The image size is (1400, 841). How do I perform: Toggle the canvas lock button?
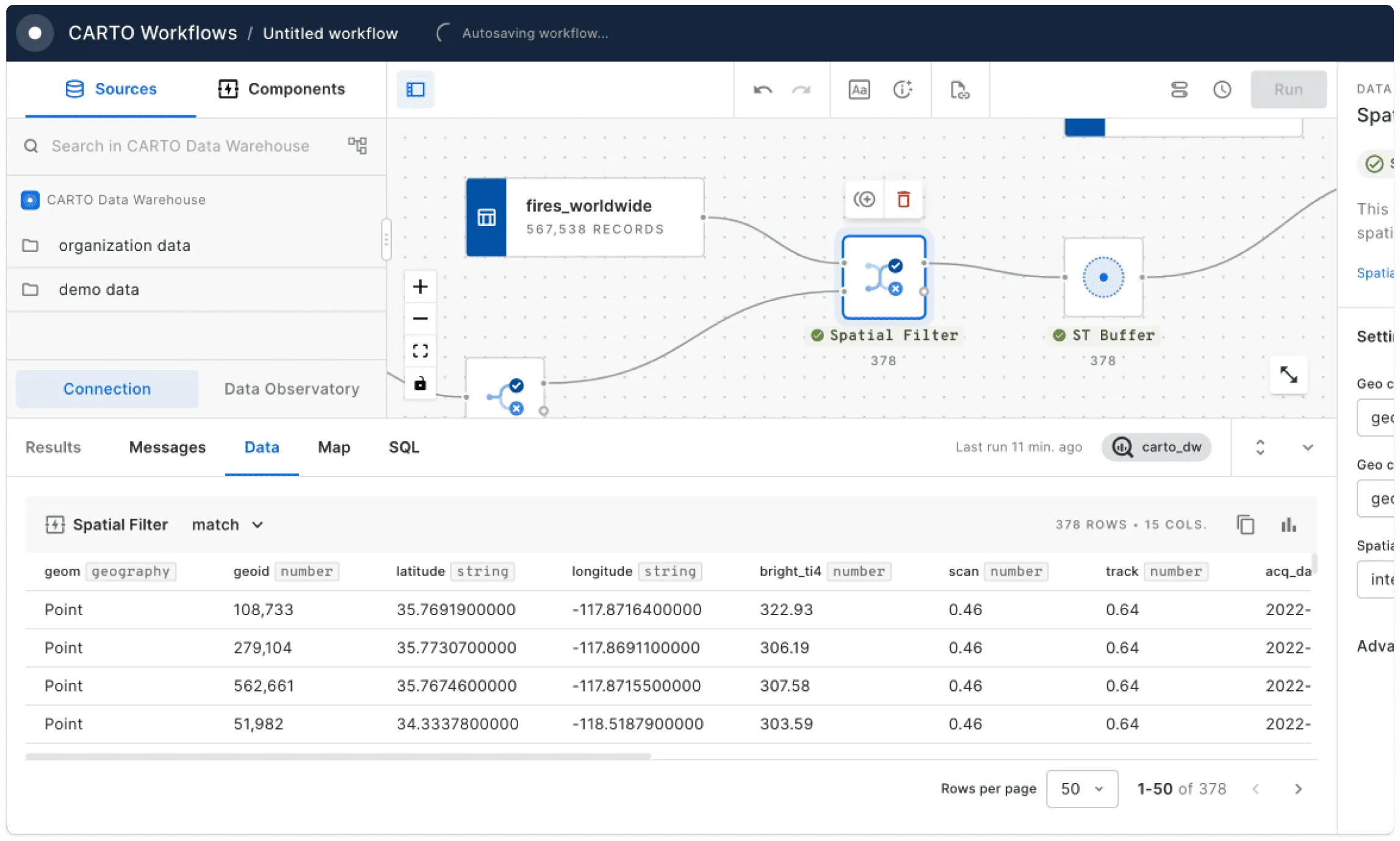420,384
